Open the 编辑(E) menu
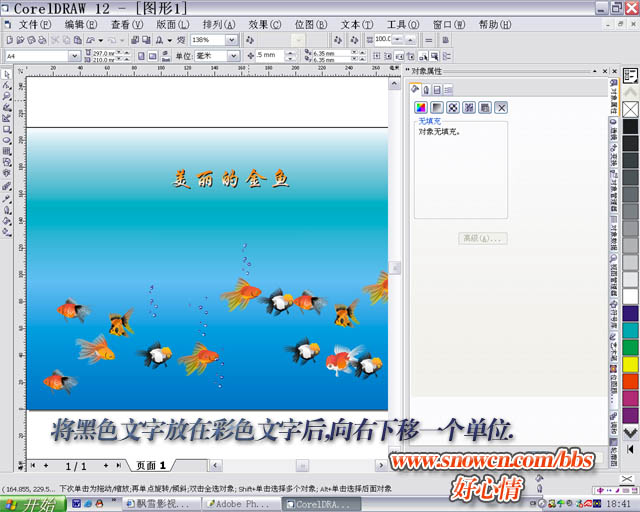The height and width of the screenshot is (512, 640). point(81,24)
